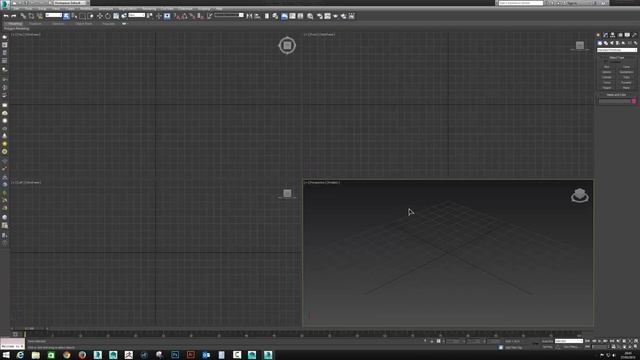Choose the Select and Scale tool
Image resolution: width=640 pixels, height=360 pixels.
tap(116, 16)
